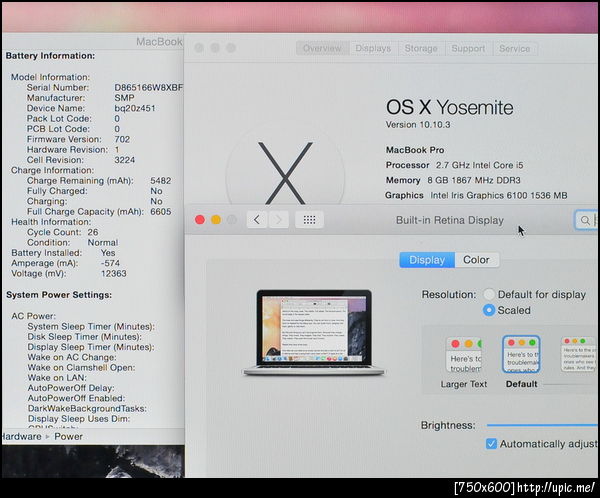
Task: Click the back arrow in Displays preferences
Action: pyautogui.click(x=257, y=220)
